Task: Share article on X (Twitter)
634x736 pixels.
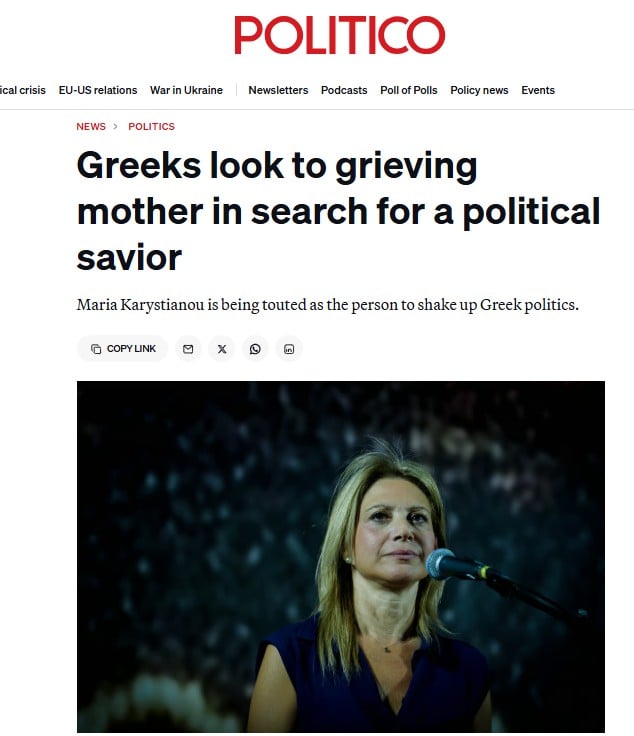Action: pos(222,349)
